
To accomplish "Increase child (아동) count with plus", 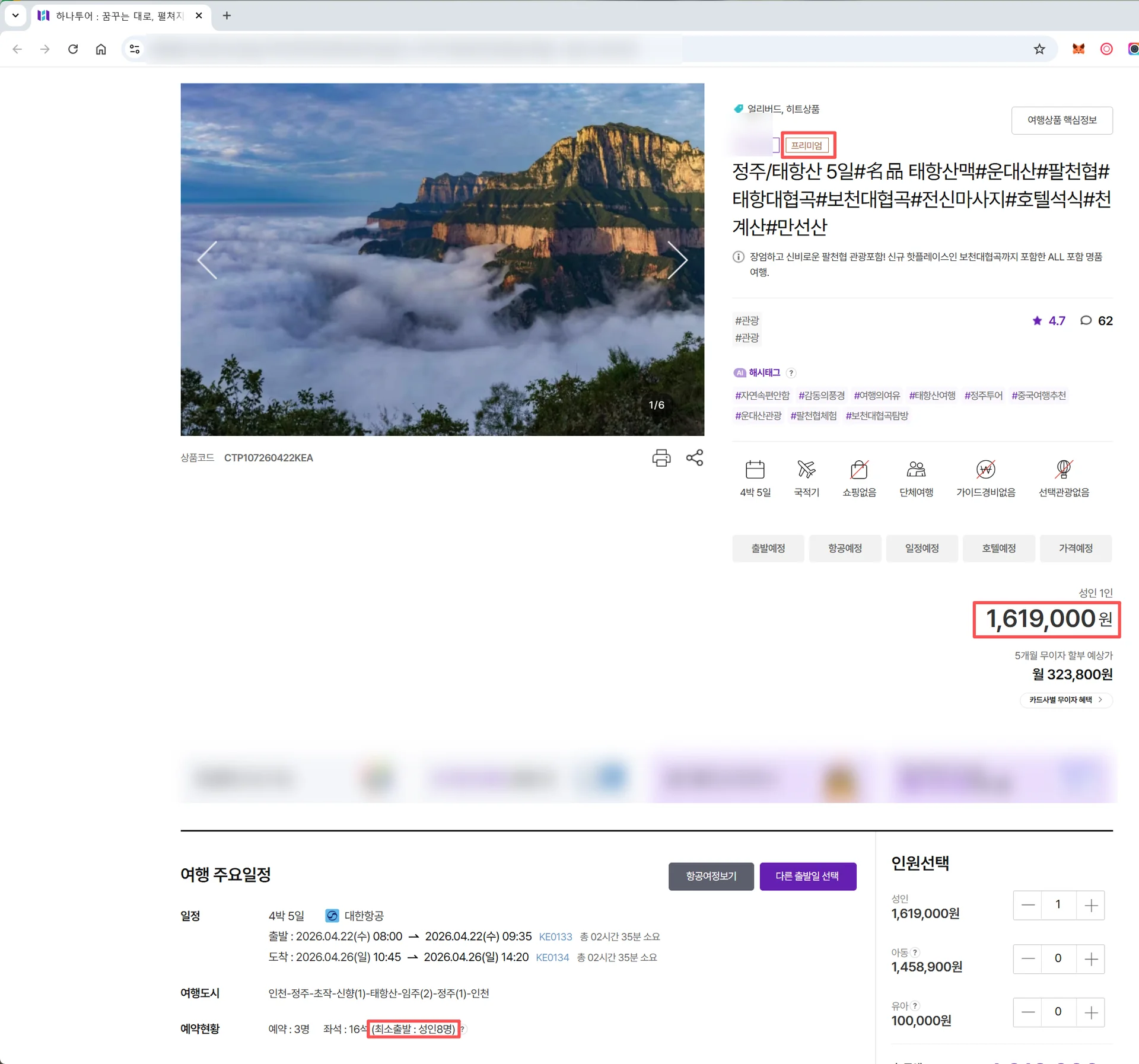I will [1090, 958].
